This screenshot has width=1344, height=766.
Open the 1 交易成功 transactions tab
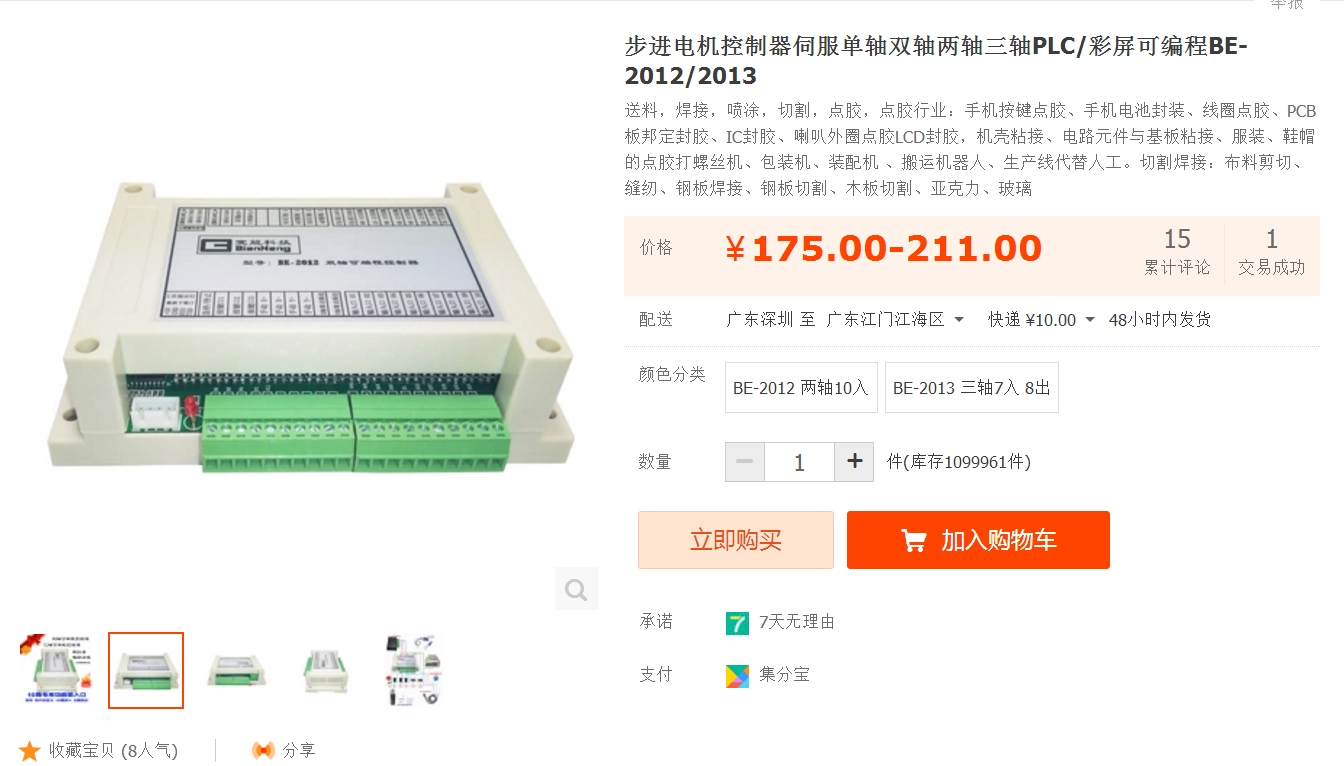click(x=1271, y=252)
